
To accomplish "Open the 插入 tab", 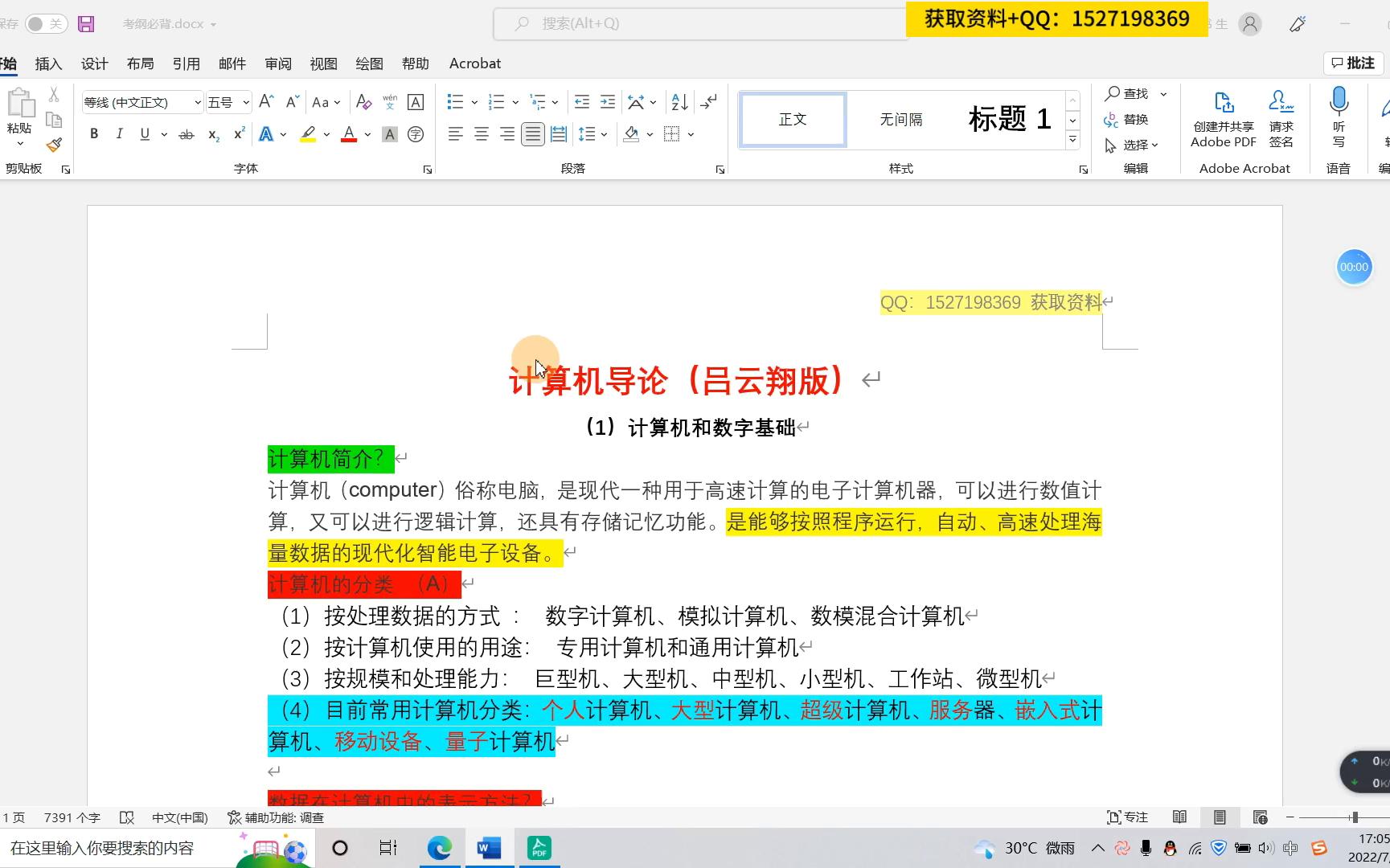I will tap(48, 63).
